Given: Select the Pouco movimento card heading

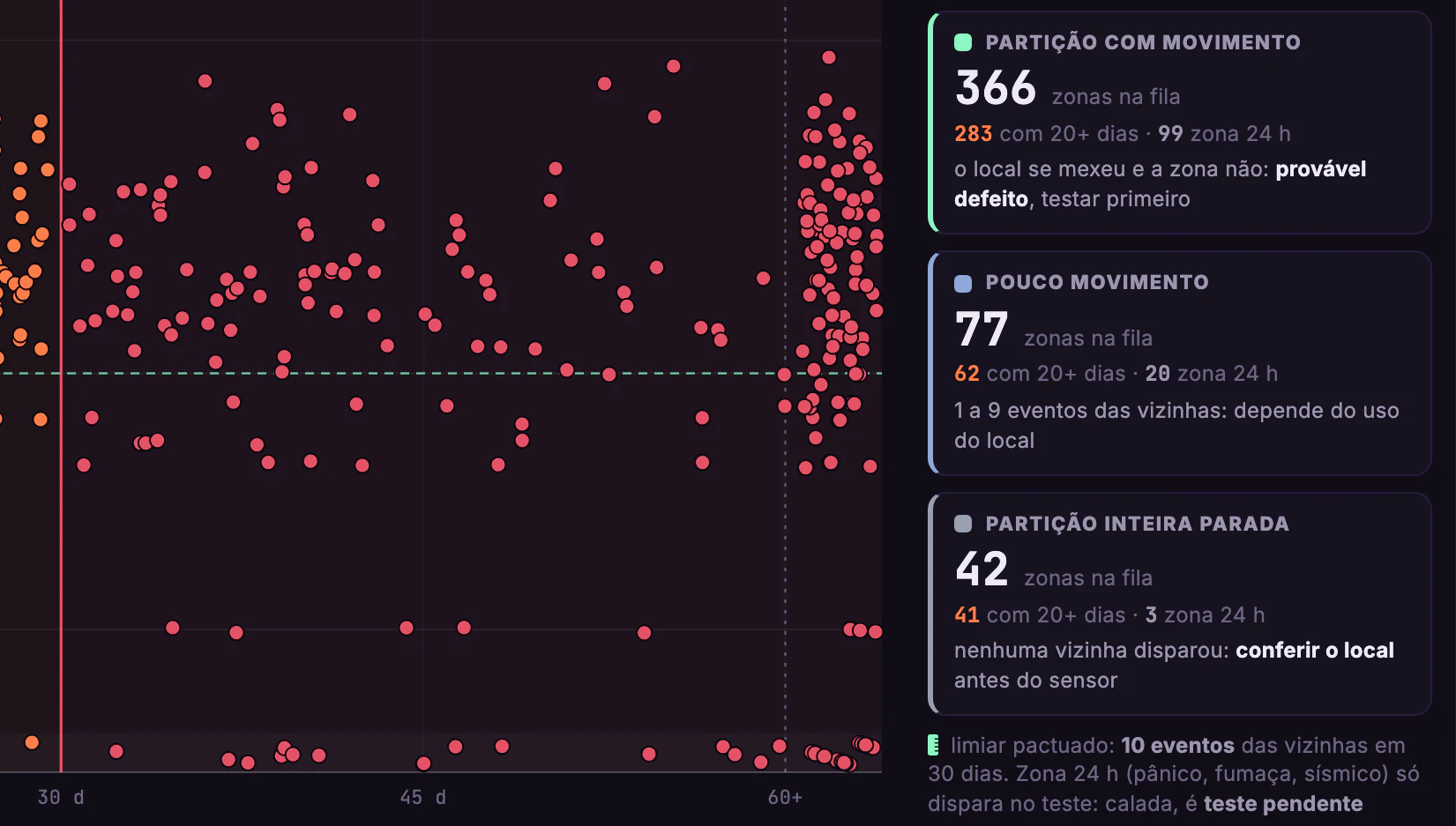Looking at the screenshot, I should 1097,282.
